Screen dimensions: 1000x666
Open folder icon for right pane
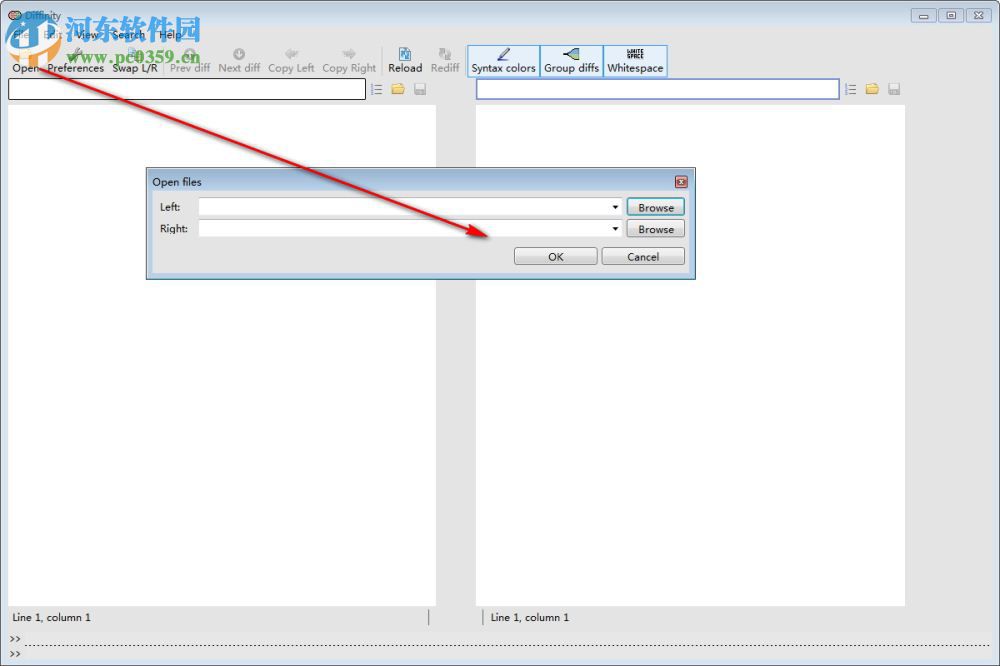pyautogui.click(x=872, y=89)
